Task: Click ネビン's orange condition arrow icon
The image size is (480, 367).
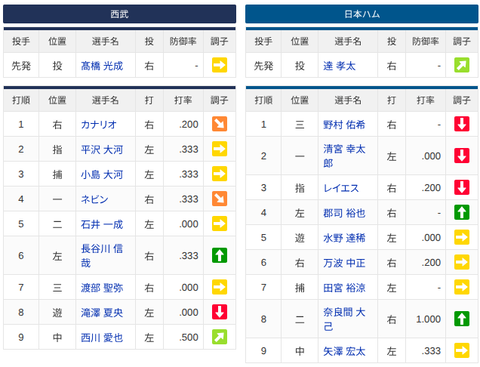Action: click(219, 199)
